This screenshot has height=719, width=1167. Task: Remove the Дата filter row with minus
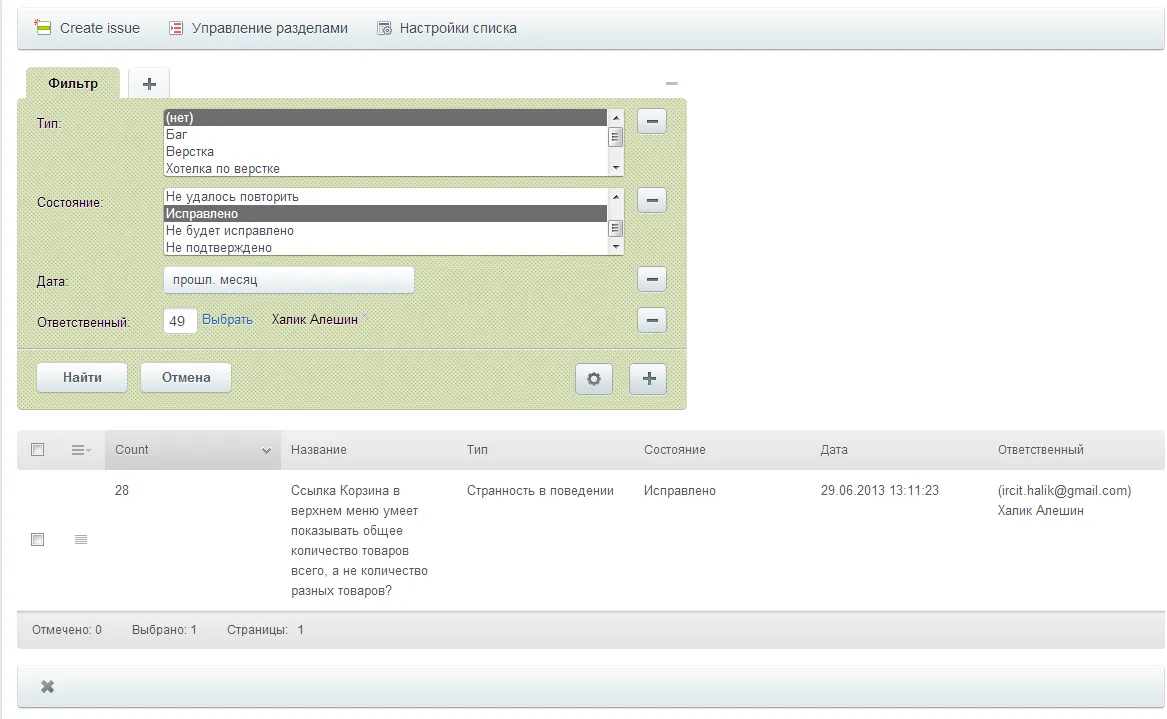click(652, 279)
